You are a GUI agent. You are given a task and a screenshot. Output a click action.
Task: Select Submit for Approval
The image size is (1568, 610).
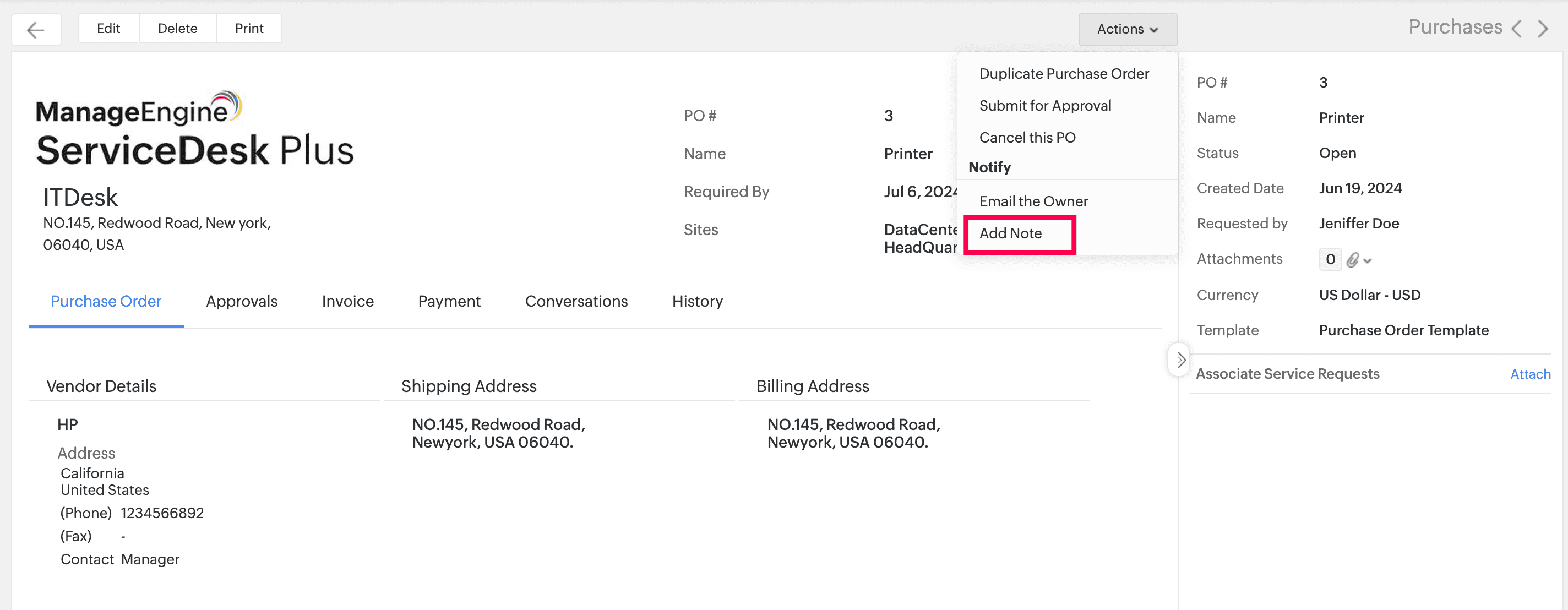(x=1044, y=106)
